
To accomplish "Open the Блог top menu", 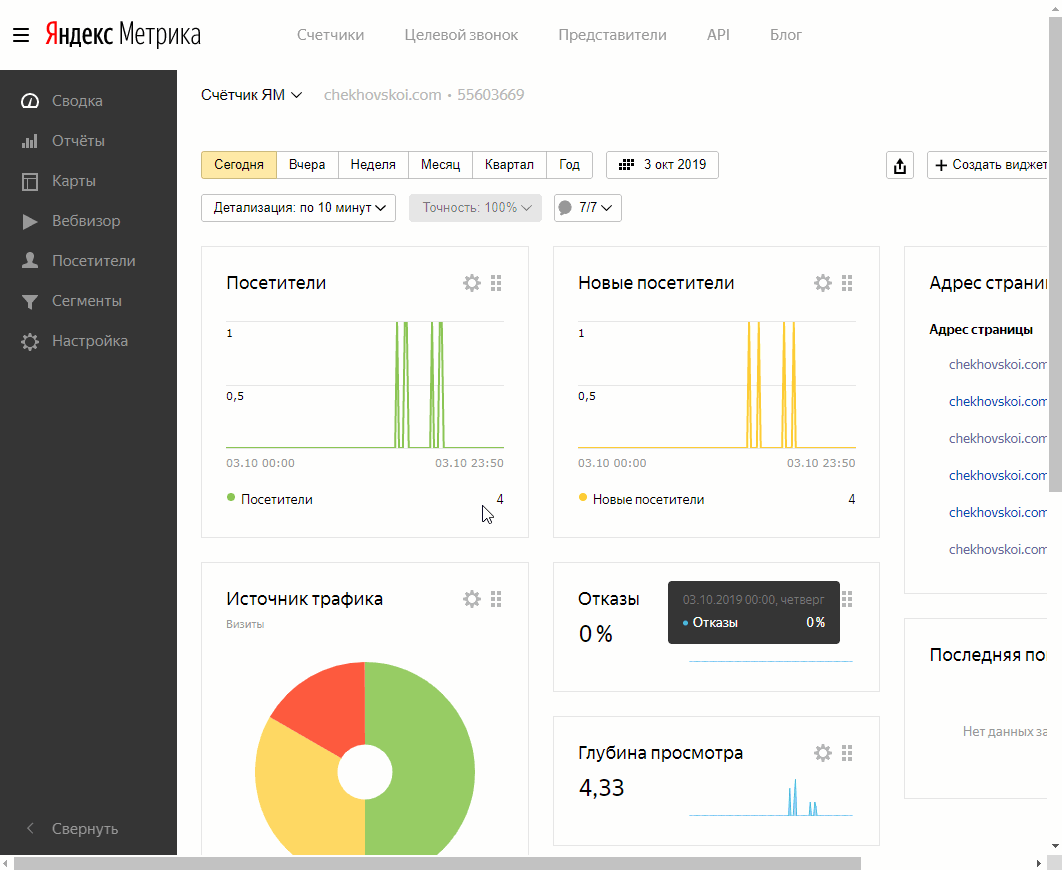I will click(786, 35).
